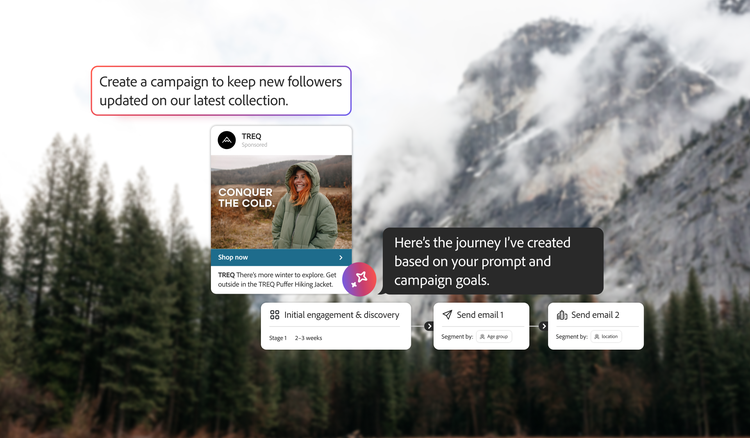Click the icon beside Send email 2

pos(562,315)
